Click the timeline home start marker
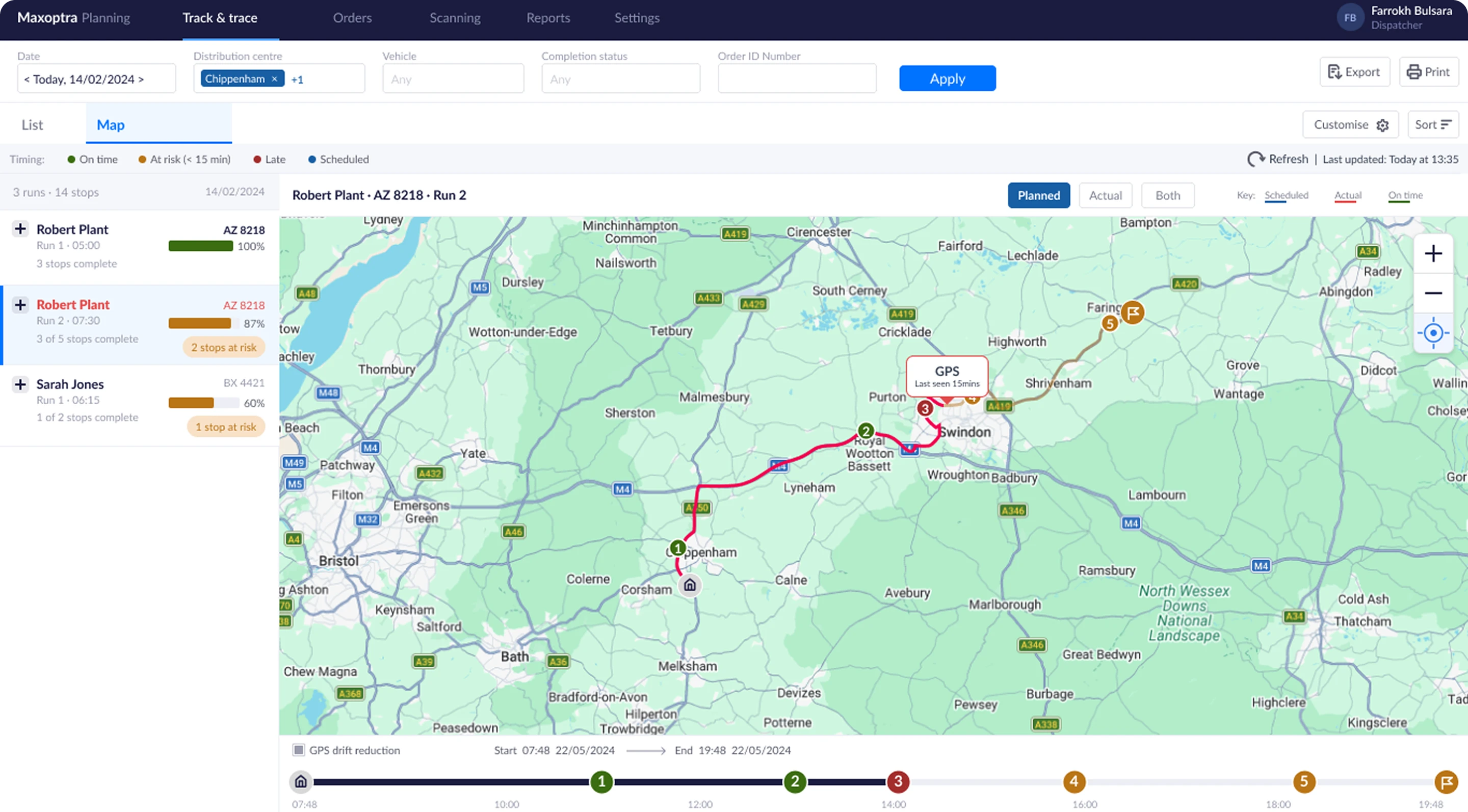The image size is (1468, 812). tap(301, 782)
